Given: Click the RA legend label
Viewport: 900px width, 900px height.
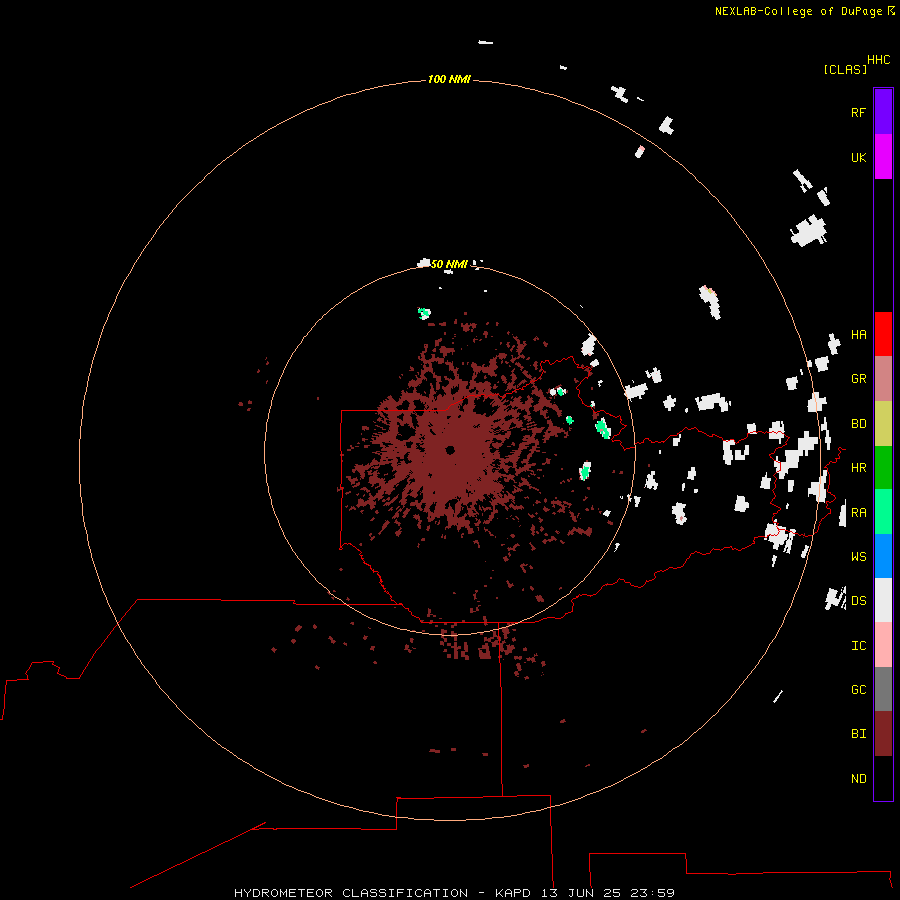Looking at the screenshot, I should 858,513.
